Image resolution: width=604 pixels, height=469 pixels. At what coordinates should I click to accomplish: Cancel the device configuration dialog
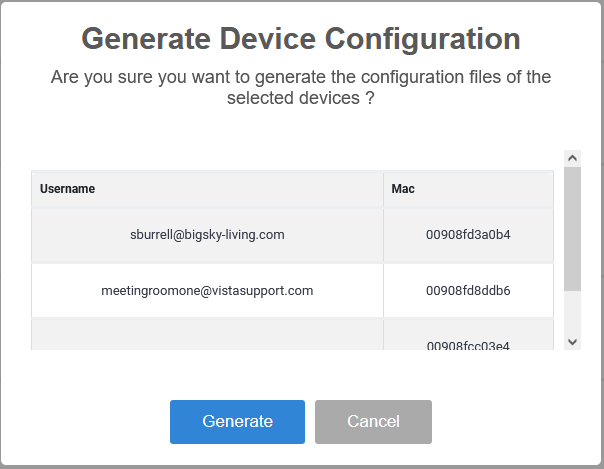point(373,422)
